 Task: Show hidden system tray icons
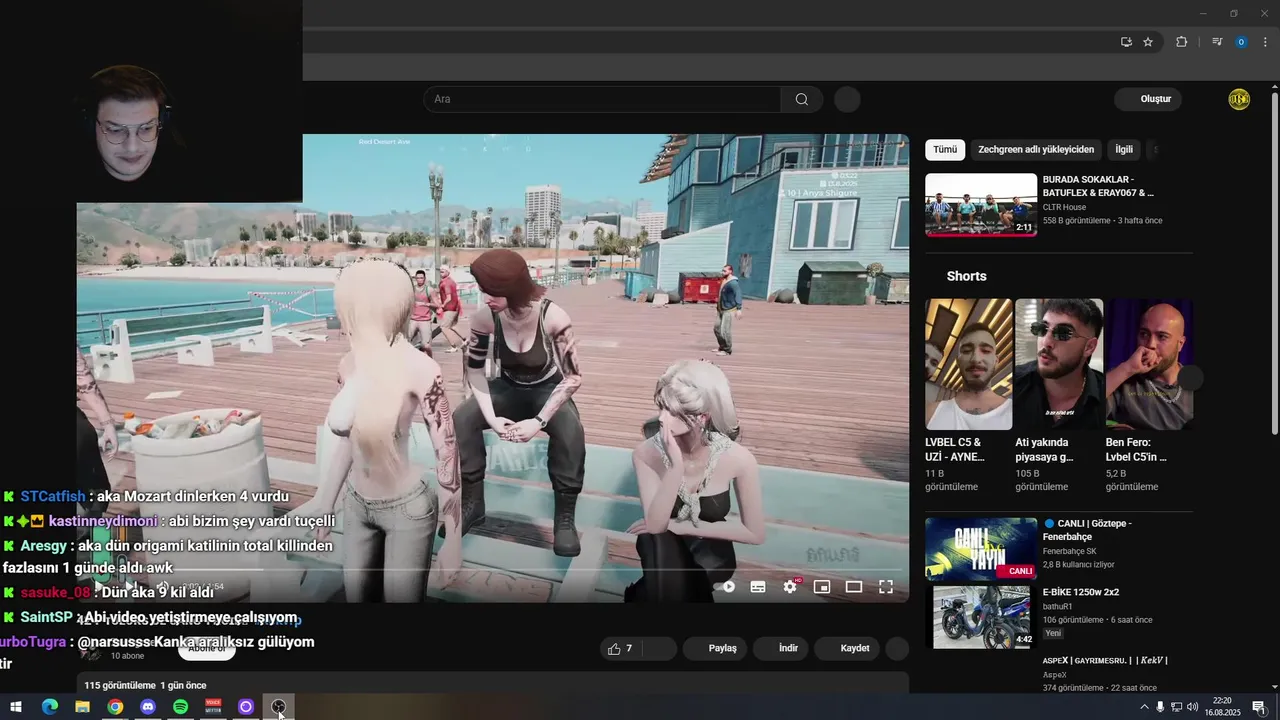coord(1144,707)
